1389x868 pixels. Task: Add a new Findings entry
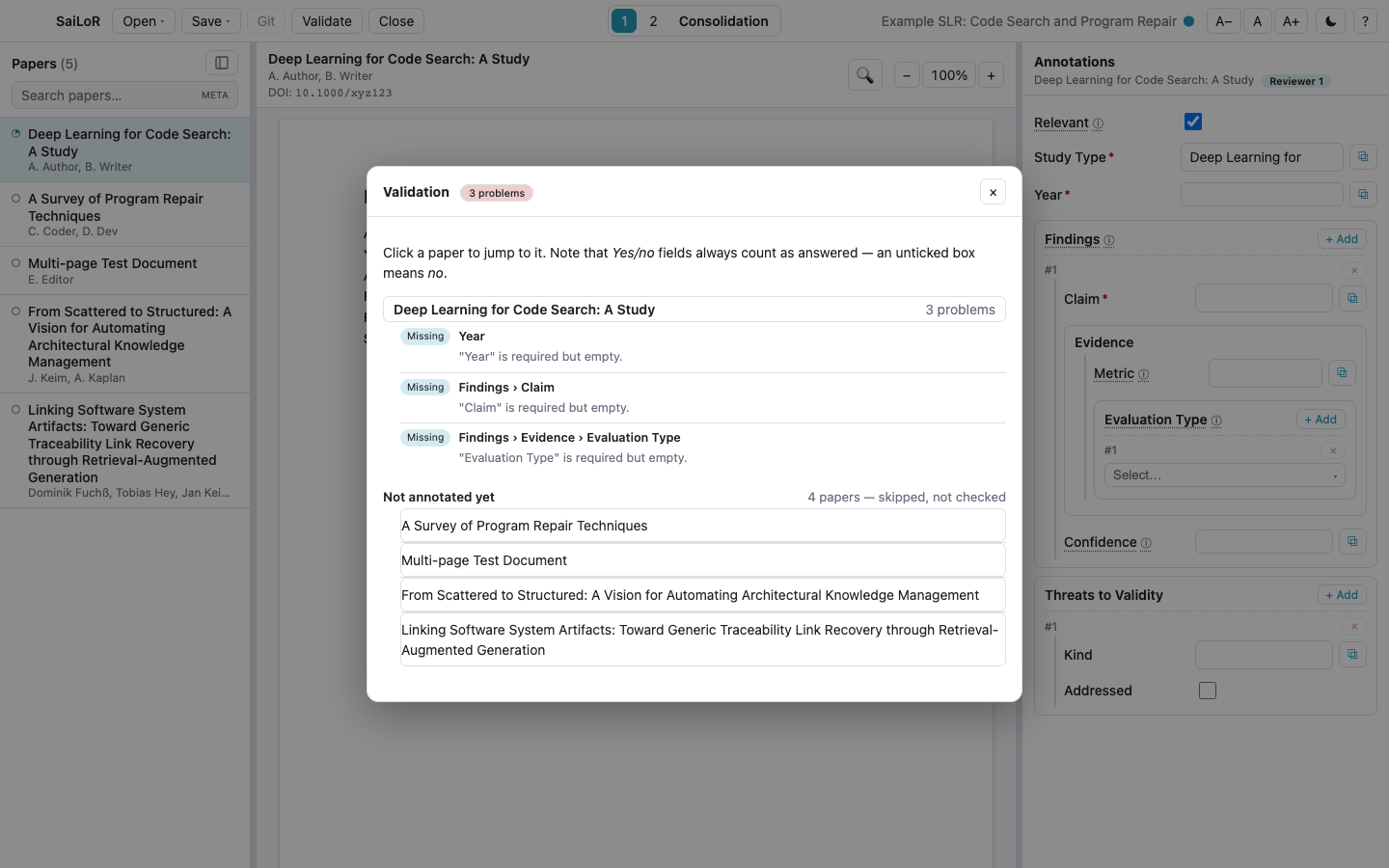click(1342, 239)
